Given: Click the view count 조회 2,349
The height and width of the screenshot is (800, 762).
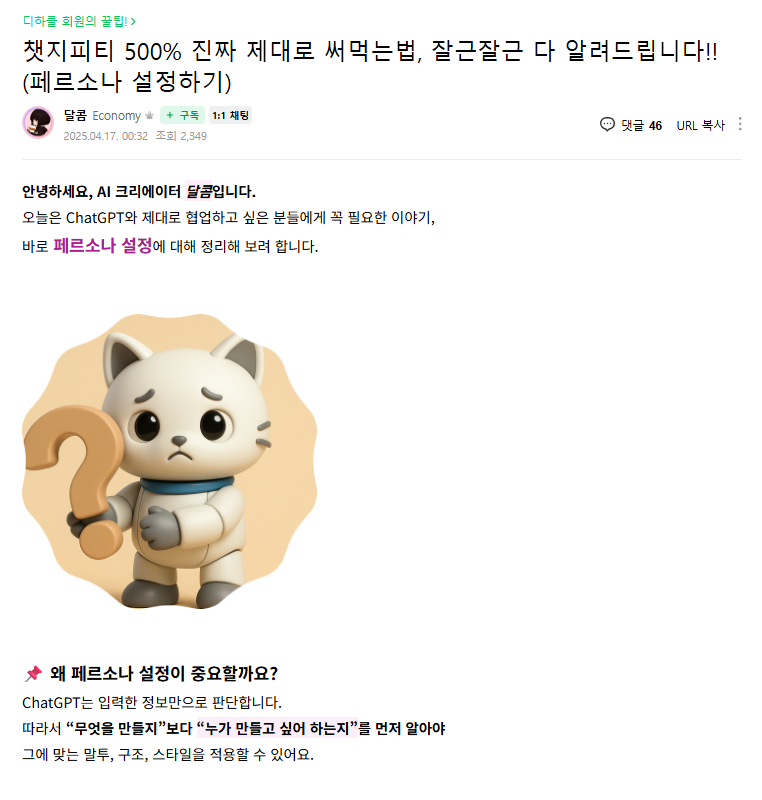Looking at the screenshot, I should point(181,136).
